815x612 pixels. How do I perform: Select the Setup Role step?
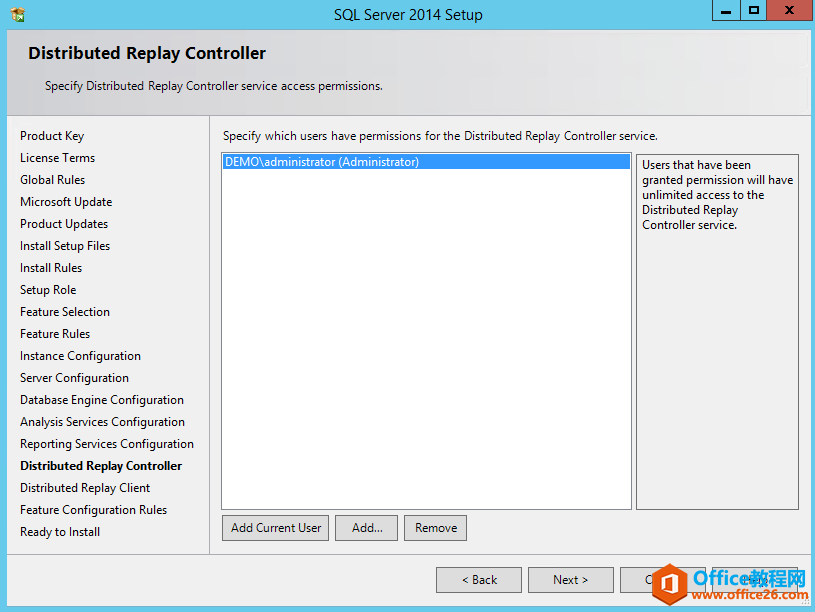[48, 290]
